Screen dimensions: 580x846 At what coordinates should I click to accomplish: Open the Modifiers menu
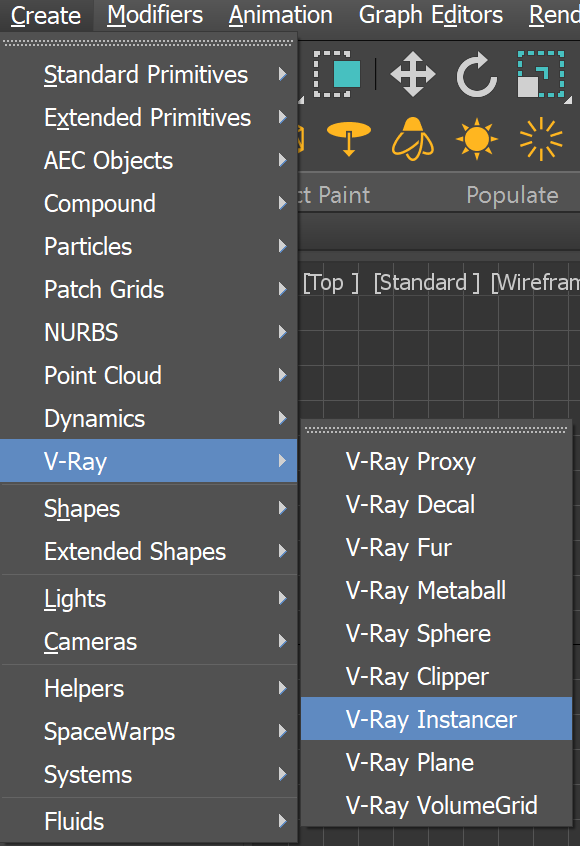click(x=155, y=15)
